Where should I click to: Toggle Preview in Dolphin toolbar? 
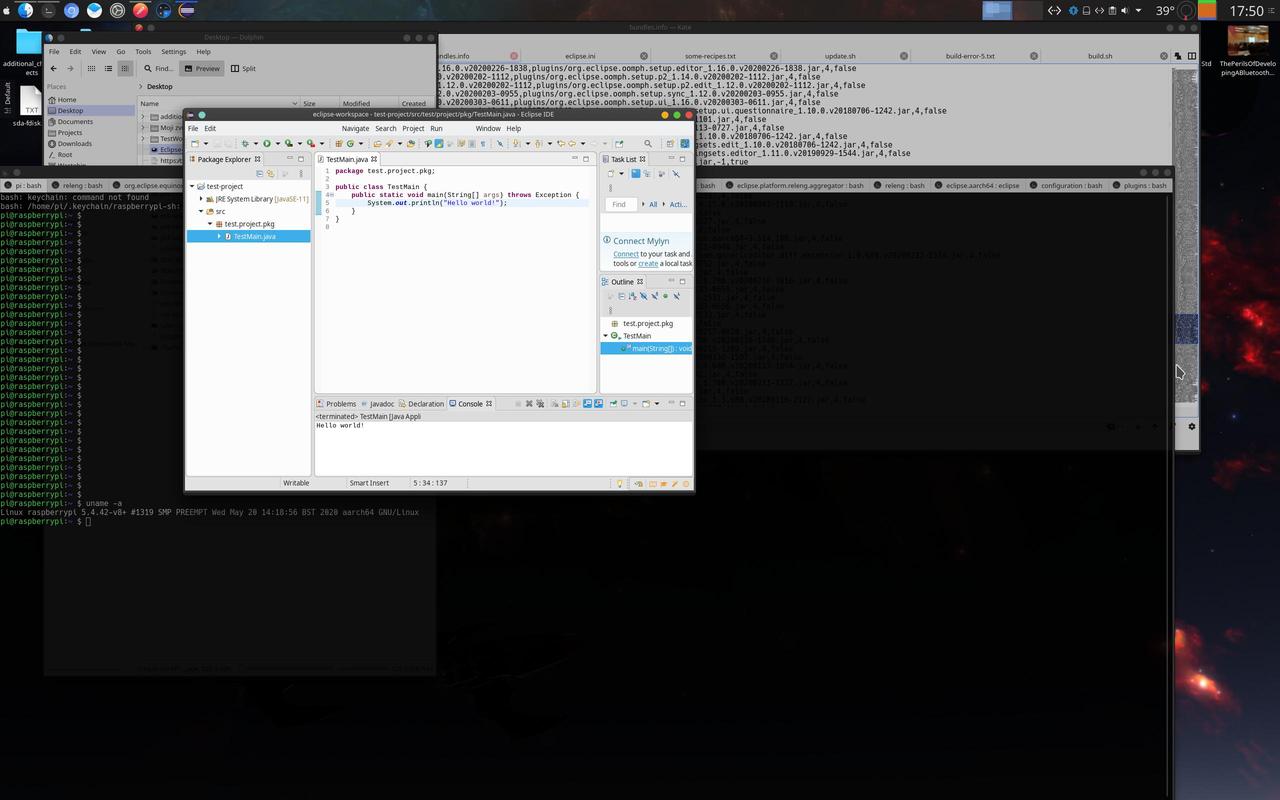(202, 68)
